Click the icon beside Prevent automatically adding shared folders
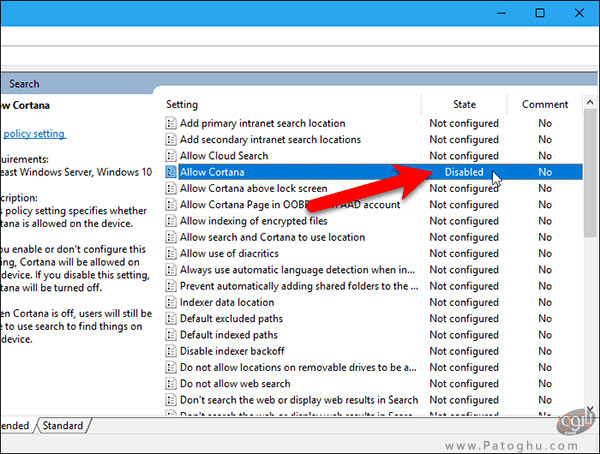This screenshot has height=454, width=600. point(171,286)
